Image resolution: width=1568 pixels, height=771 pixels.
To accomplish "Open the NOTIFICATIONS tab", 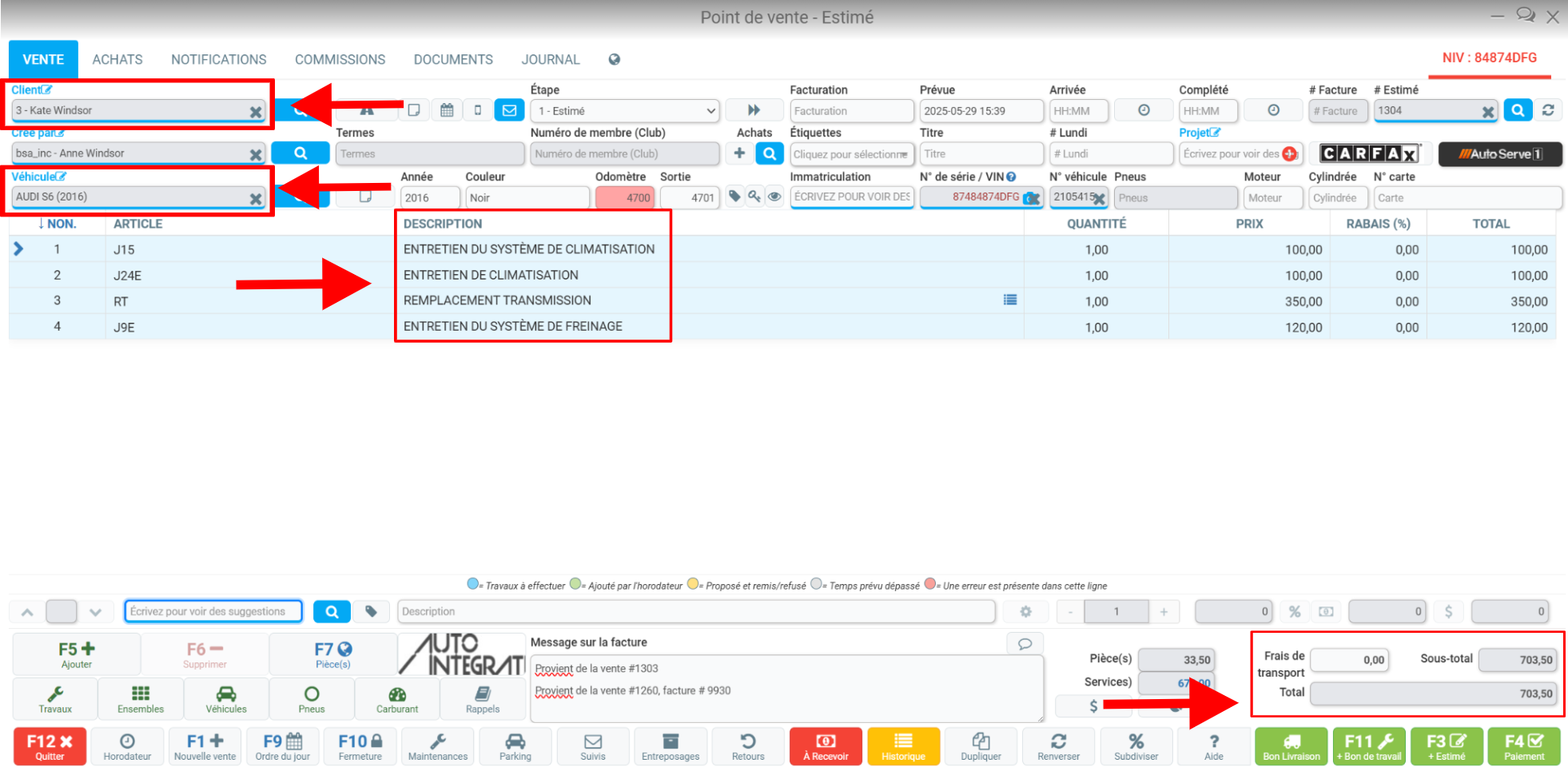I will pyautogui.click(x=219, y=59).
